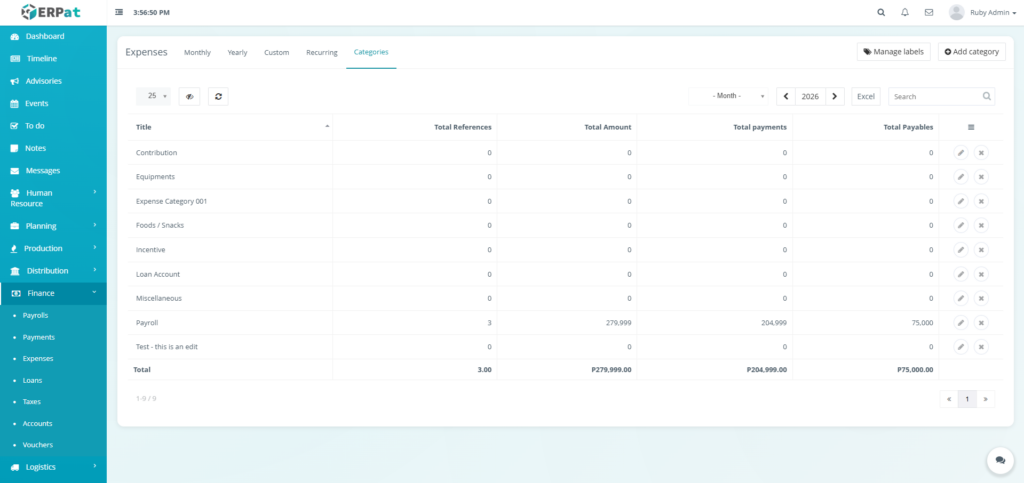Open the chat bubble widget
Screen dimensions: 1024x483
click(999, 460)
